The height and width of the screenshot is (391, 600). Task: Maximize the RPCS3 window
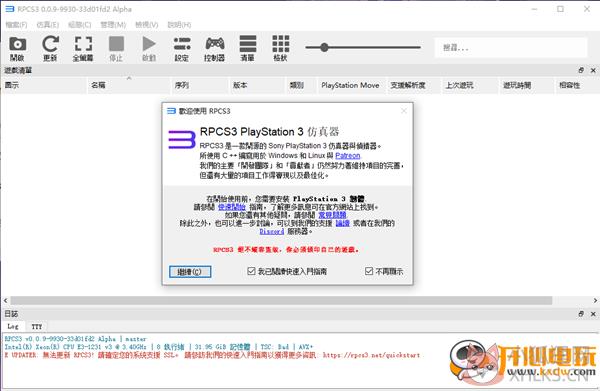click(561, 9)
